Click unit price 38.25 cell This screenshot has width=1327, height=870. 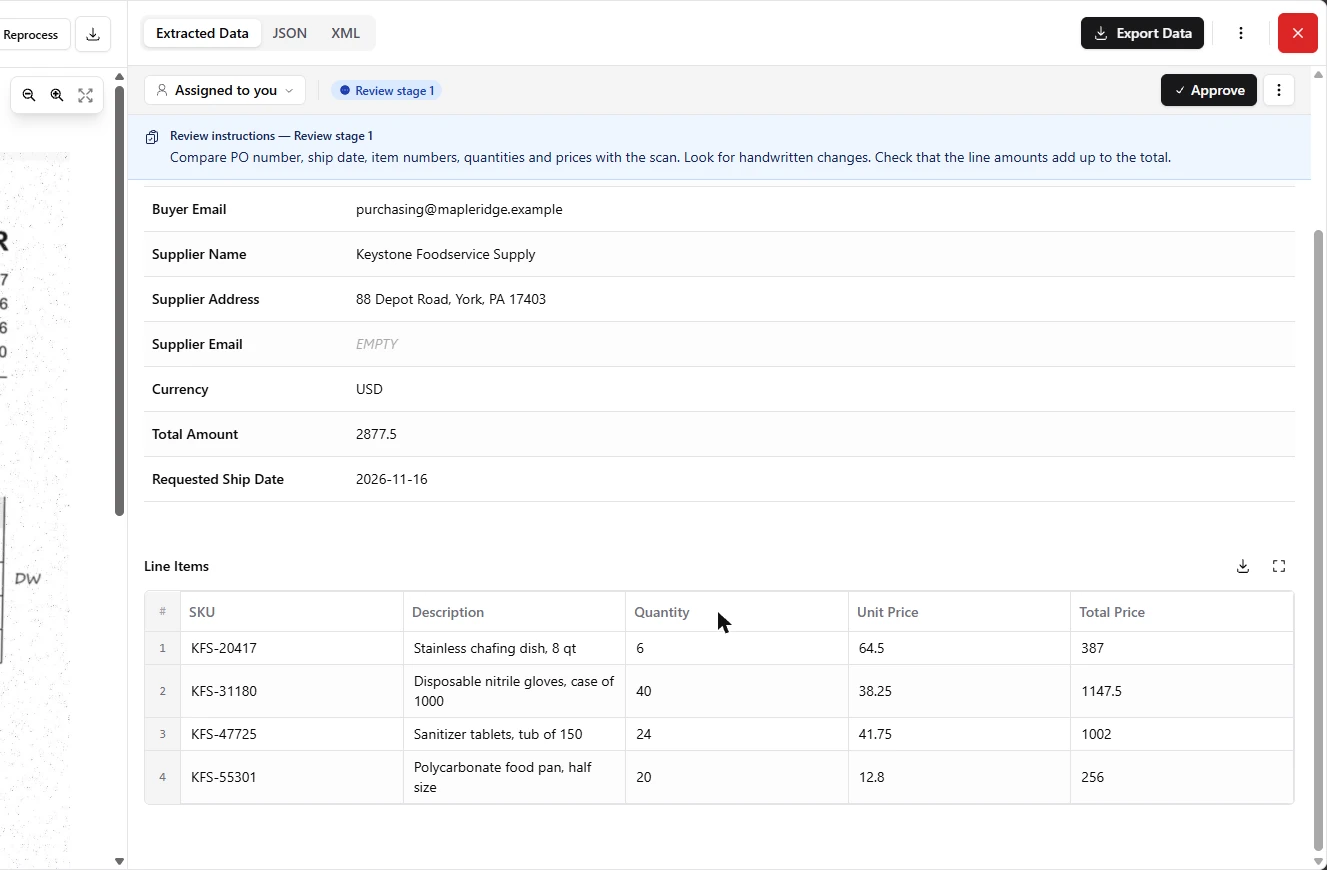pos(959,691)
